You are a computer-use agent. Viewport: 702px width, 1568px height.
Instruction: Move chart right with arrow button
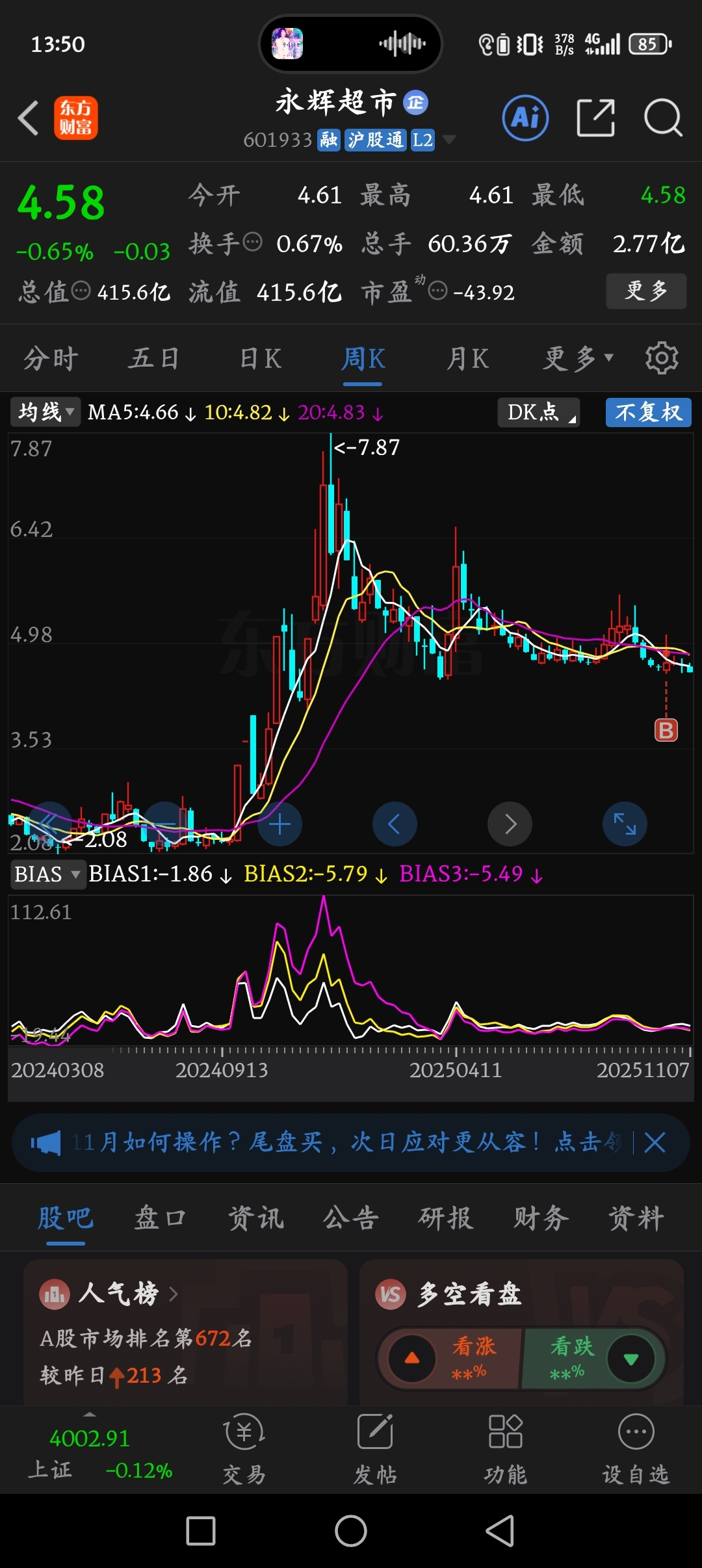[x=510, y=824]
